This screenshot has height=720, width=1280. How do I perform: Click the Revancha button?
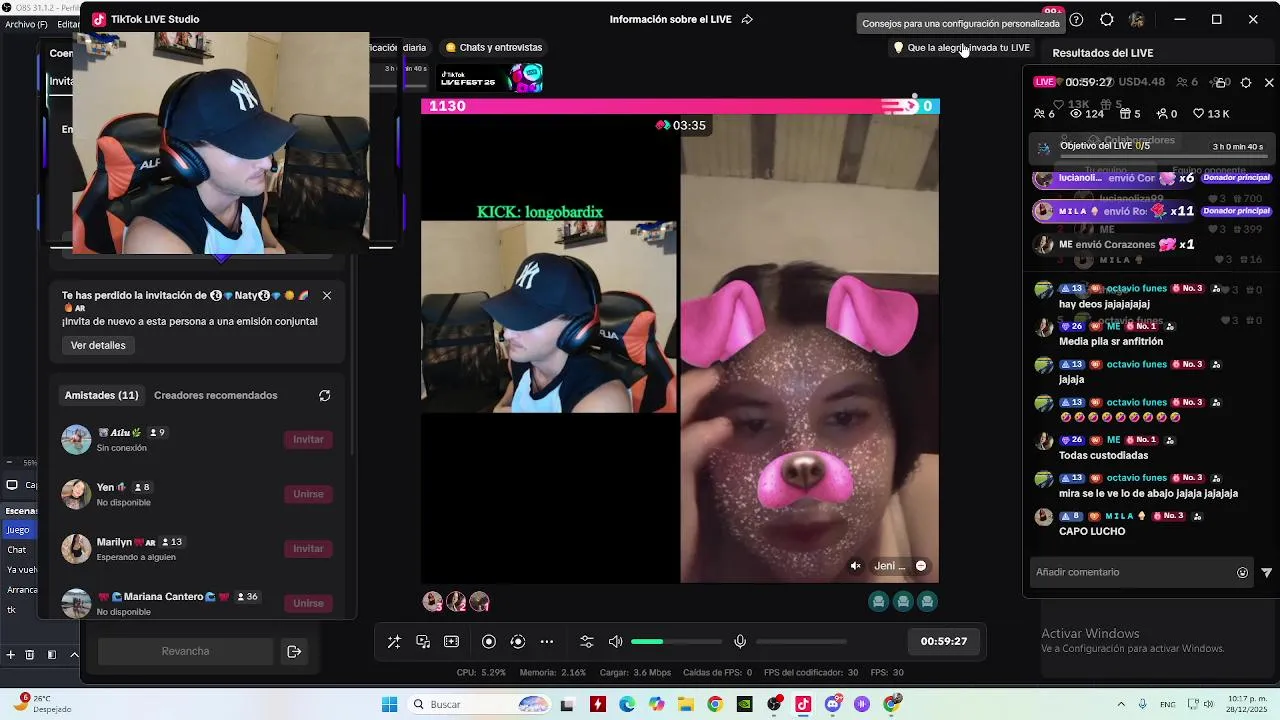click(185, 651)
